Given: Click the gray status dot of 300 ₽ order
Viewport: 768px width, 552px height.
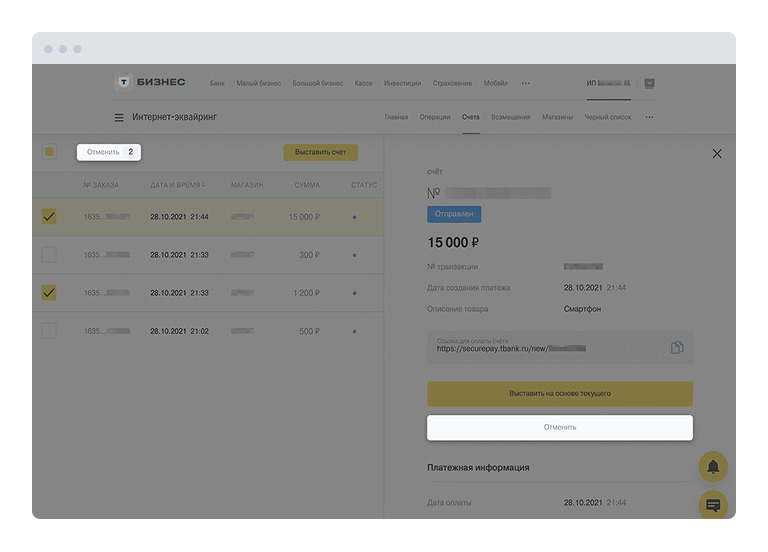Looking at the screenshot, I should (355, 255).
